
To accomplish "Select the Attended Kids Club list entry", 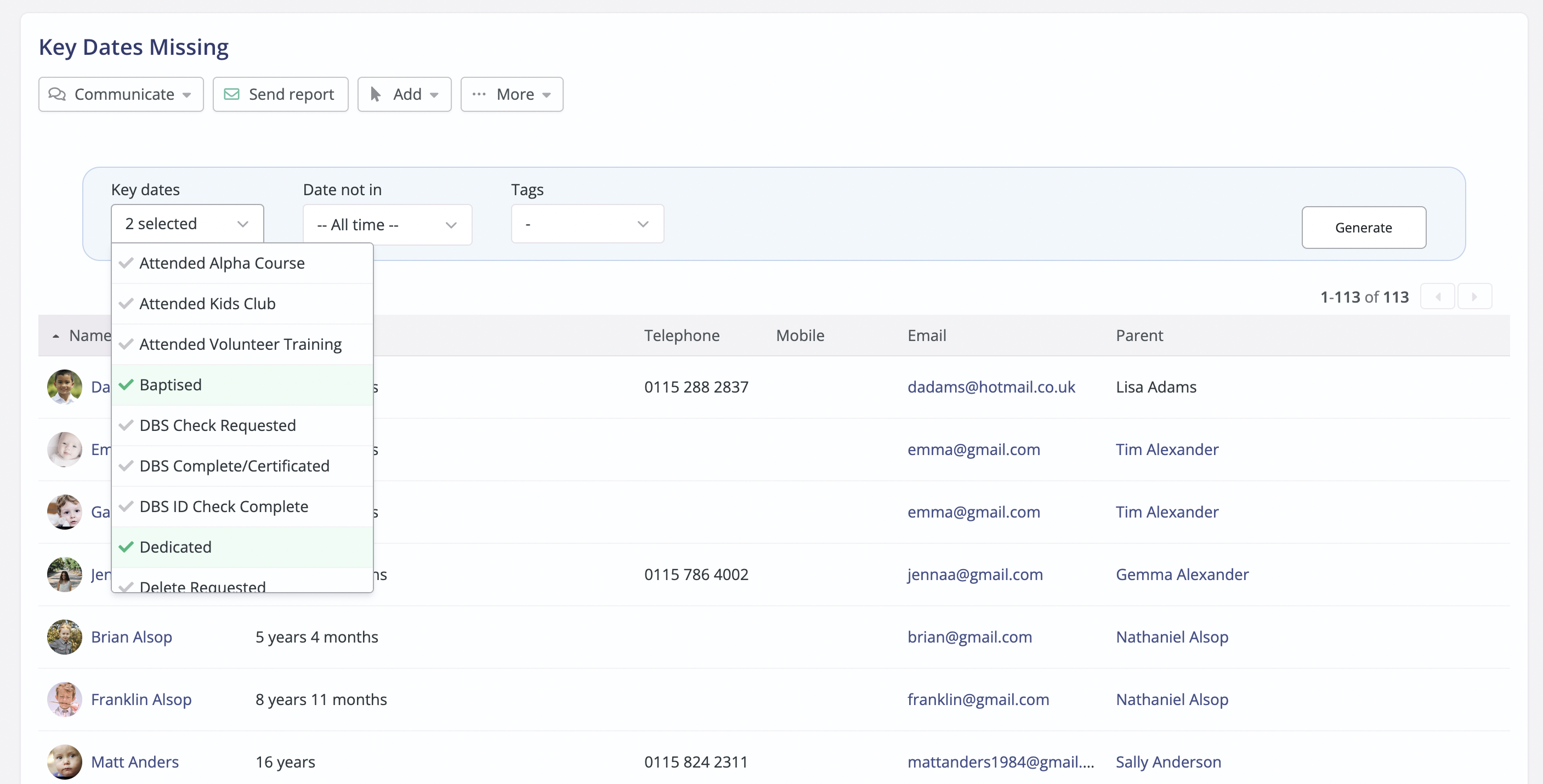I will 208,303.
